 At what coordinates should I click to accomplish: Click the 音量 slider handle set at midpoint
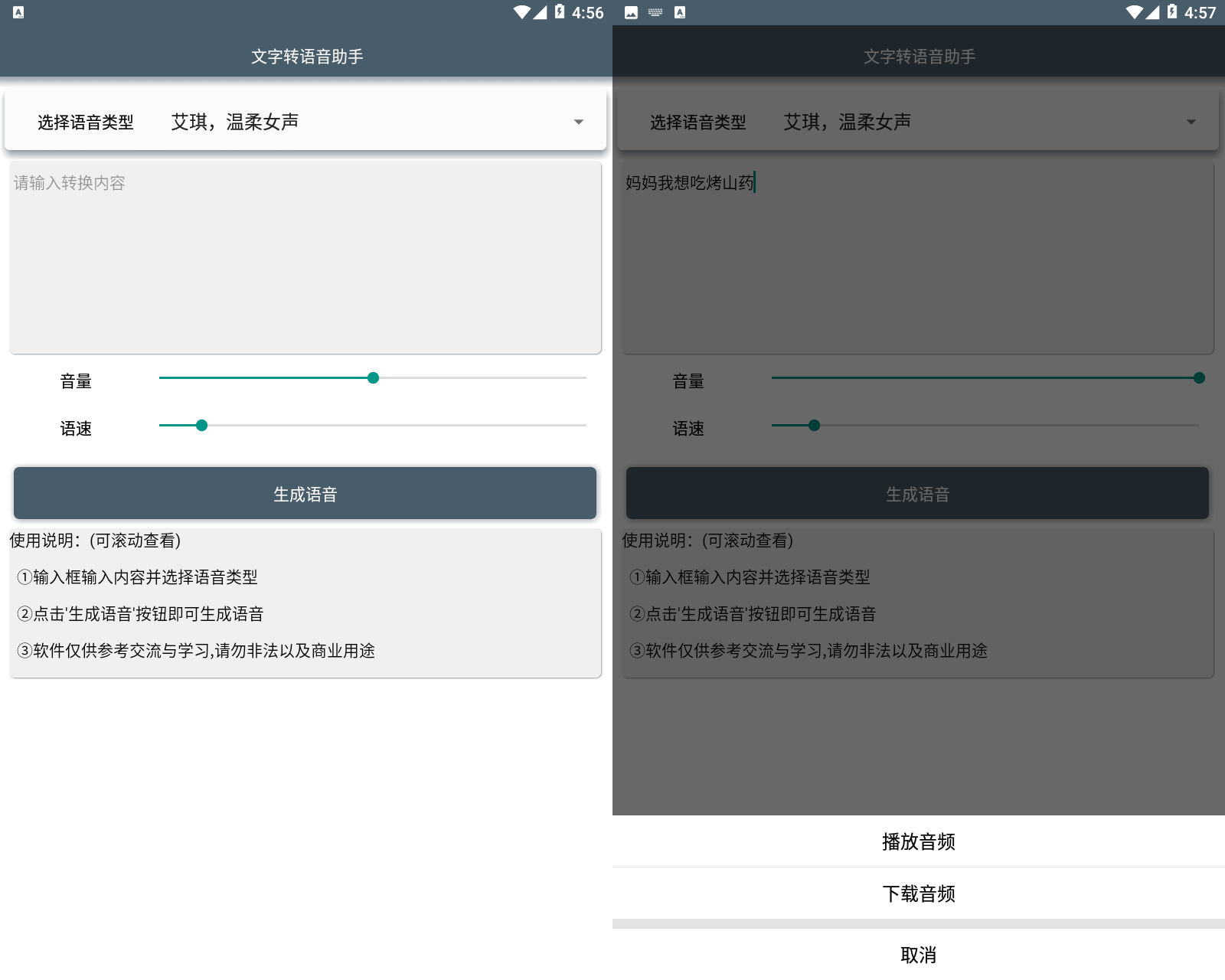pos(373,378)
